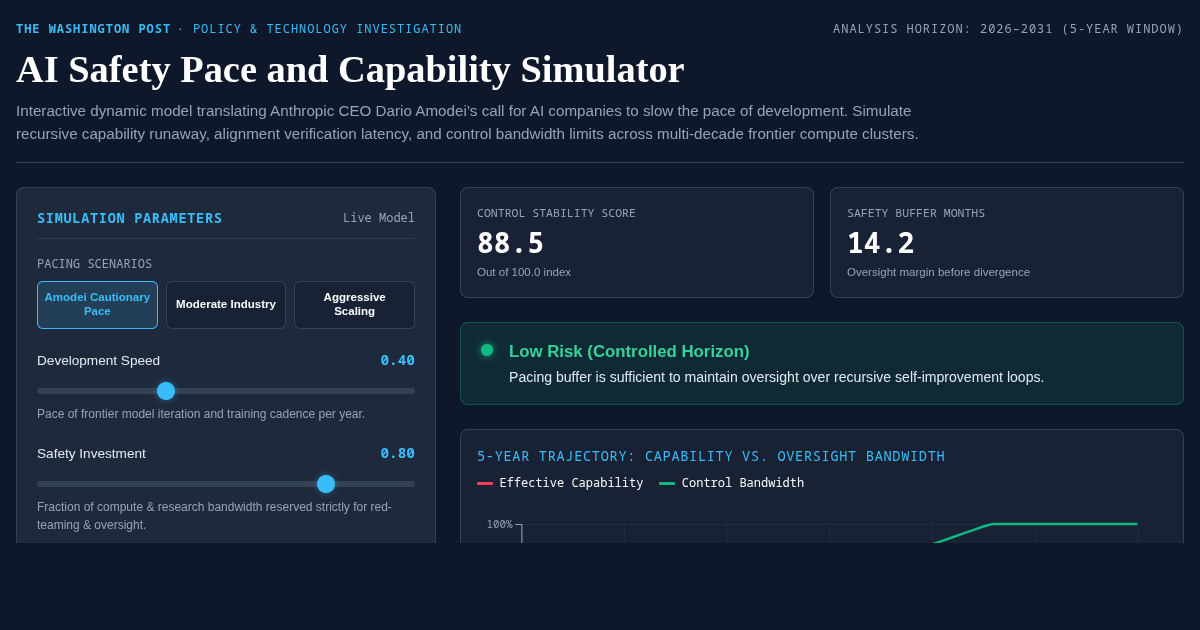The height and width of the screenshot is (630, 1200).
Task: Click the Development Speed slider handle
Action: (x=166, y=391)
